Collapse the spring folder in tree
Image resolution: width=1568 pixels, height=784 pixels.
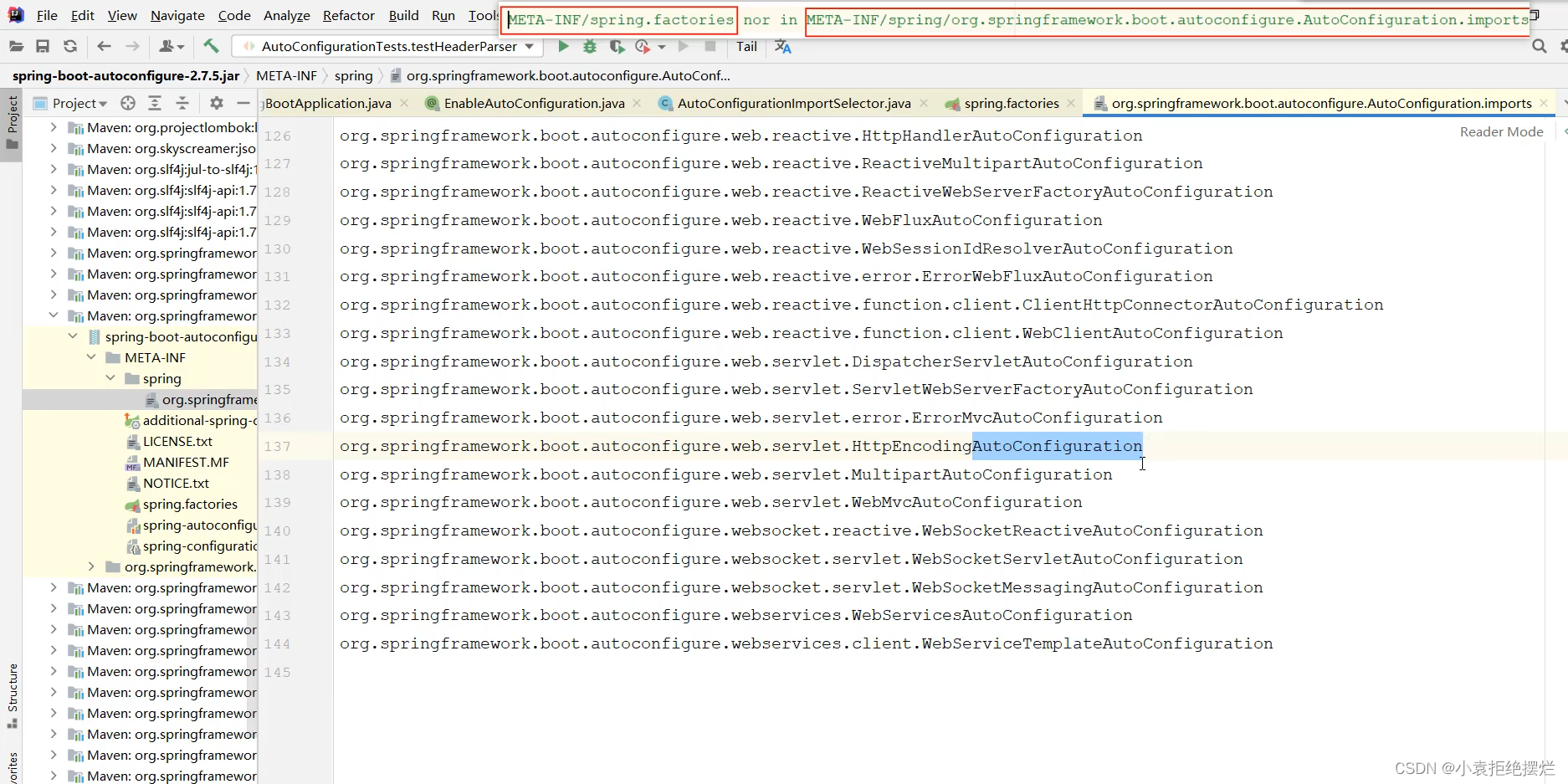tap(110, 378)
